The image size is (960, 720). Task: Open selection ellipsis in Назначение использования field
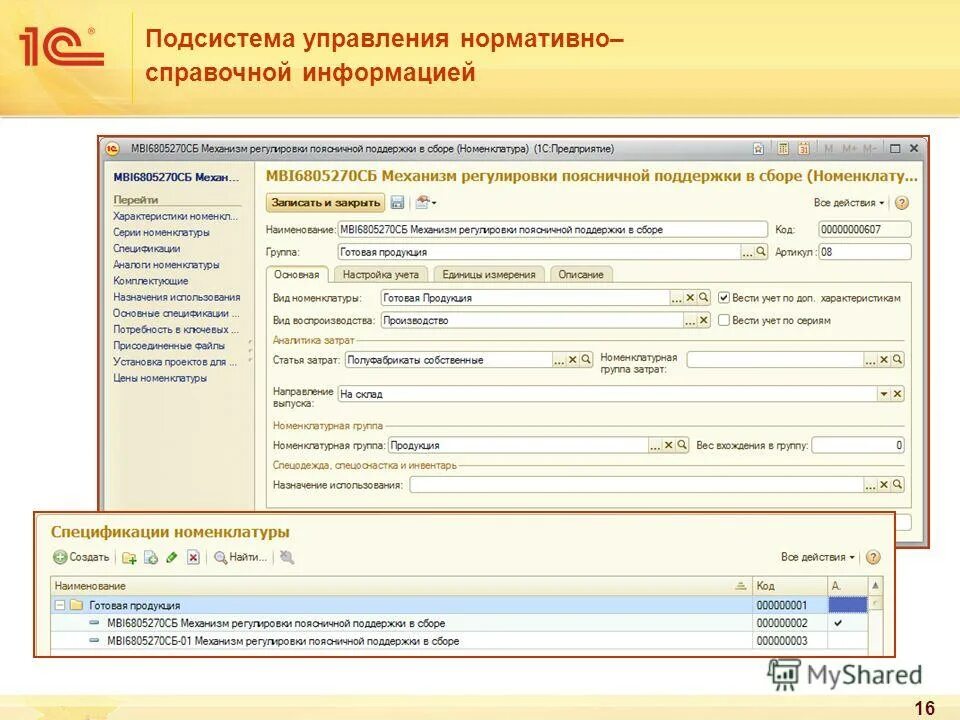(870, 485)
